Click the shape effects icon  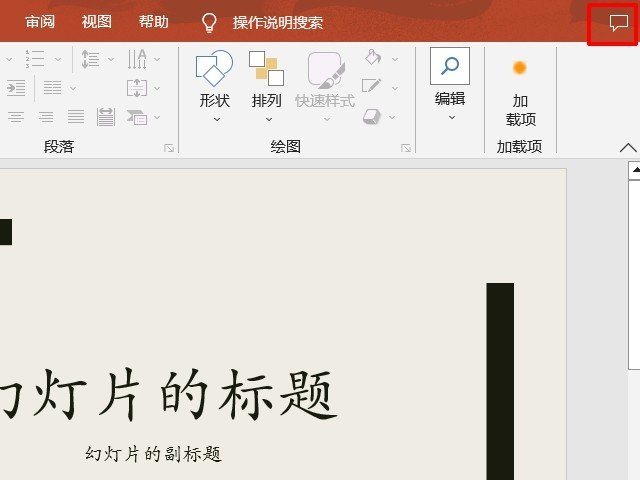pos(371,116)
